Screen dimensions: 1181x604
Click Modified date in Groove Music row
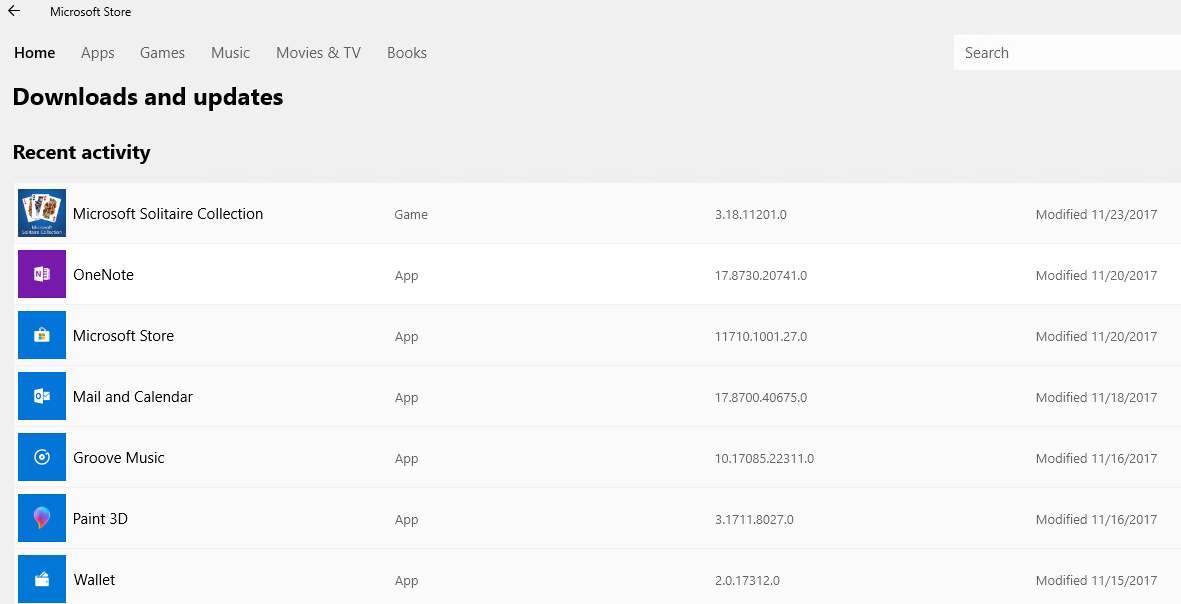click(1097, 459)
